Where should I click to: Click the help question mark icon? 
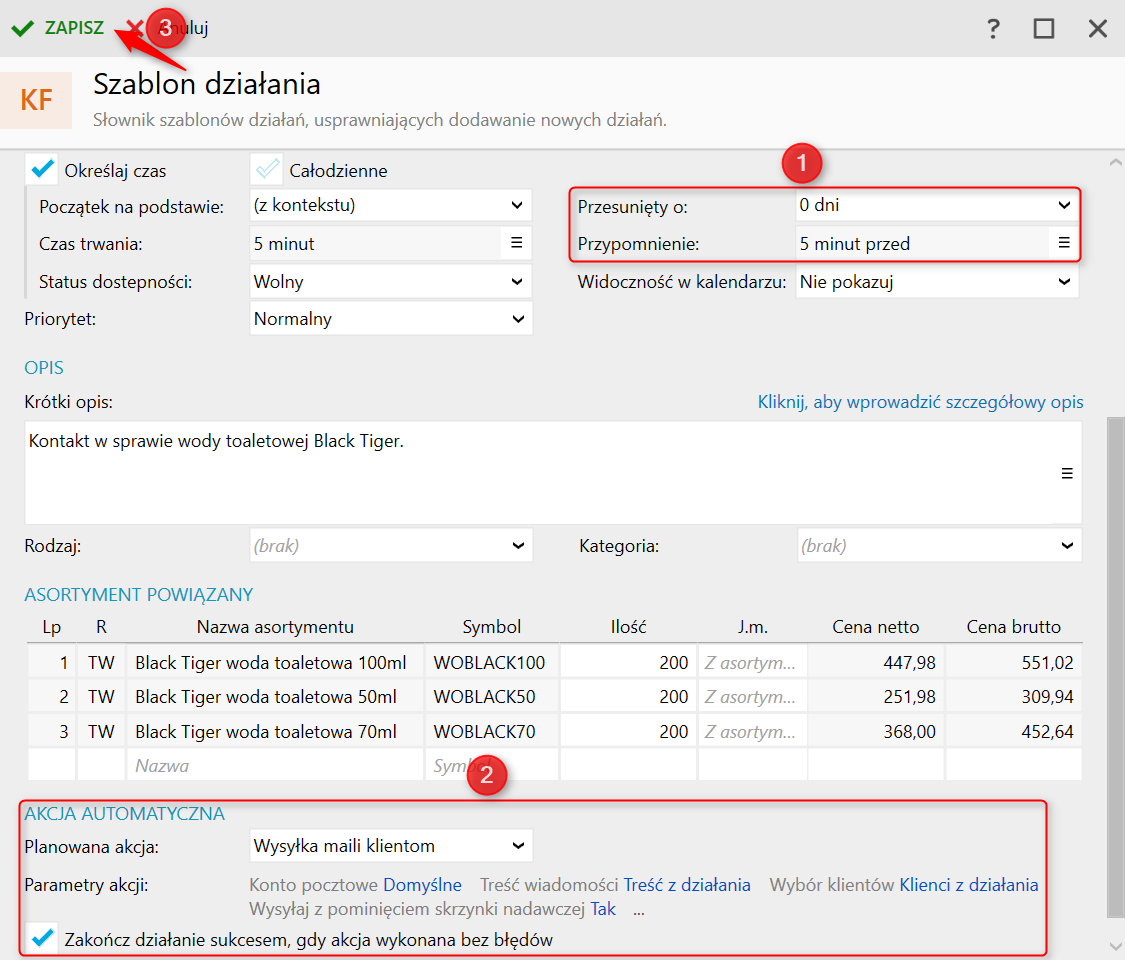point(993,28)
